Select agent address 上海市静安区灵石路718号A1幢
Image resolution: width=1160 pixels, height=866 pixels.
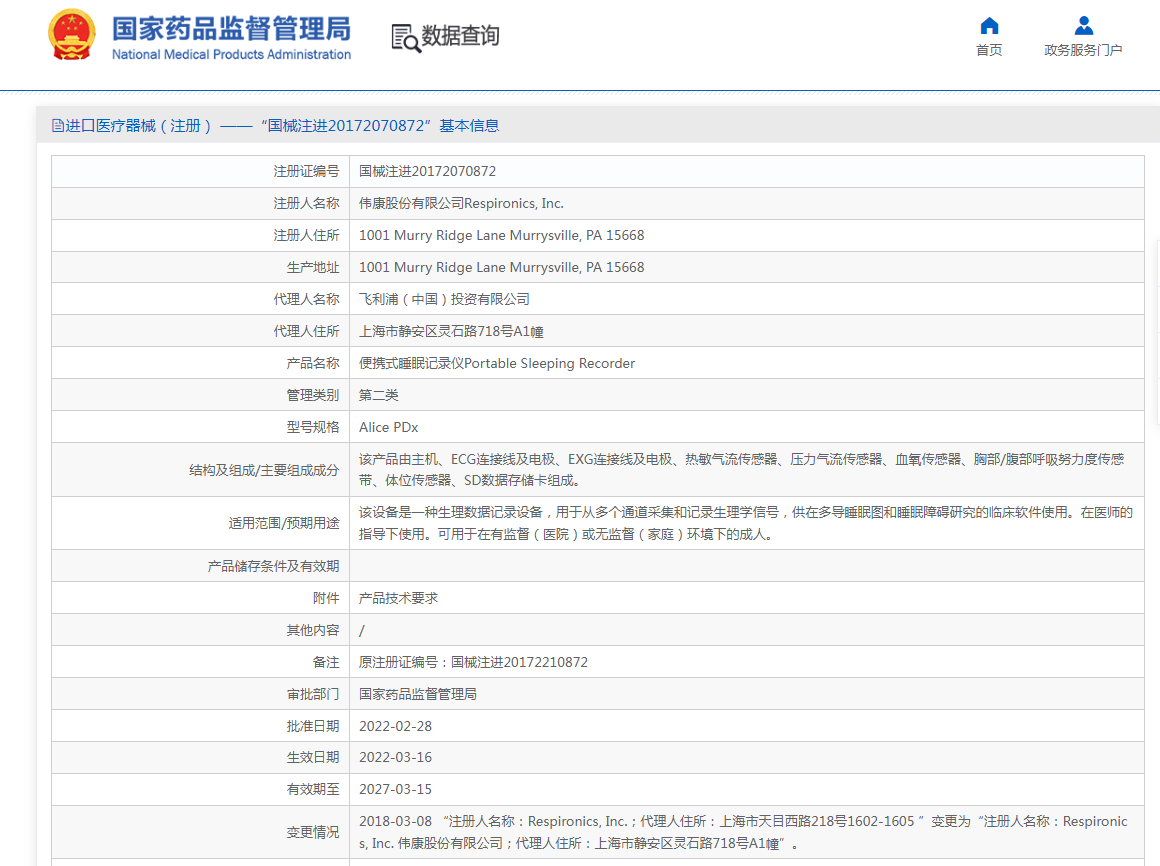pos(451,331)
